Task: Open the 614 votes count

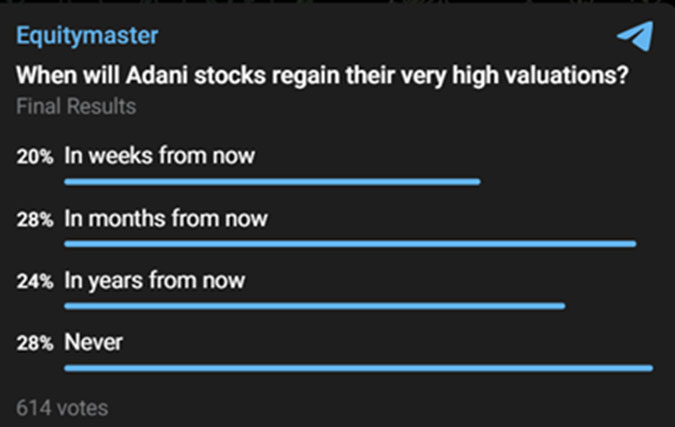Action: [62, 408]
